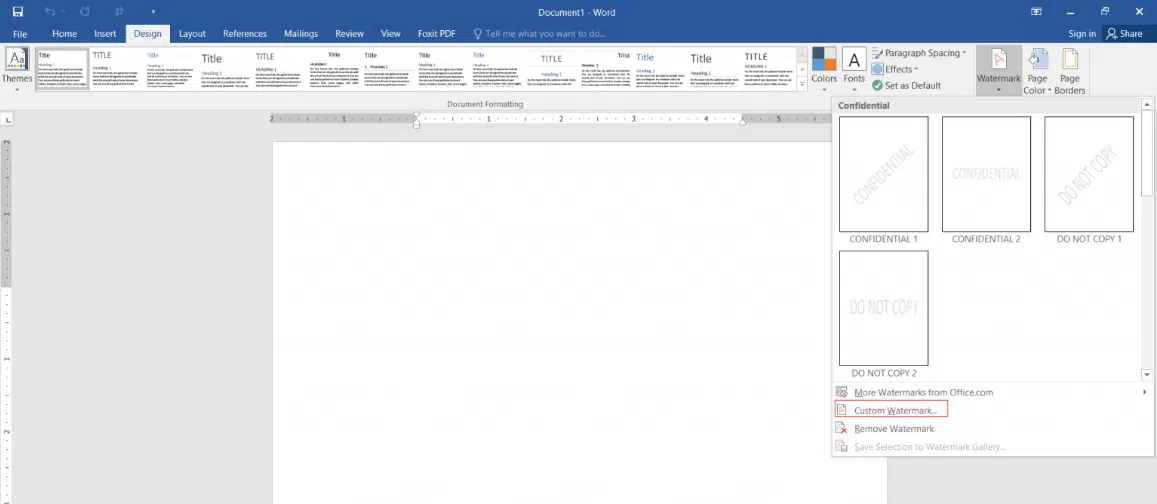Toggle the Watermark dropdown button
This screenshot has width=1157, height=504.
(998, 71)
